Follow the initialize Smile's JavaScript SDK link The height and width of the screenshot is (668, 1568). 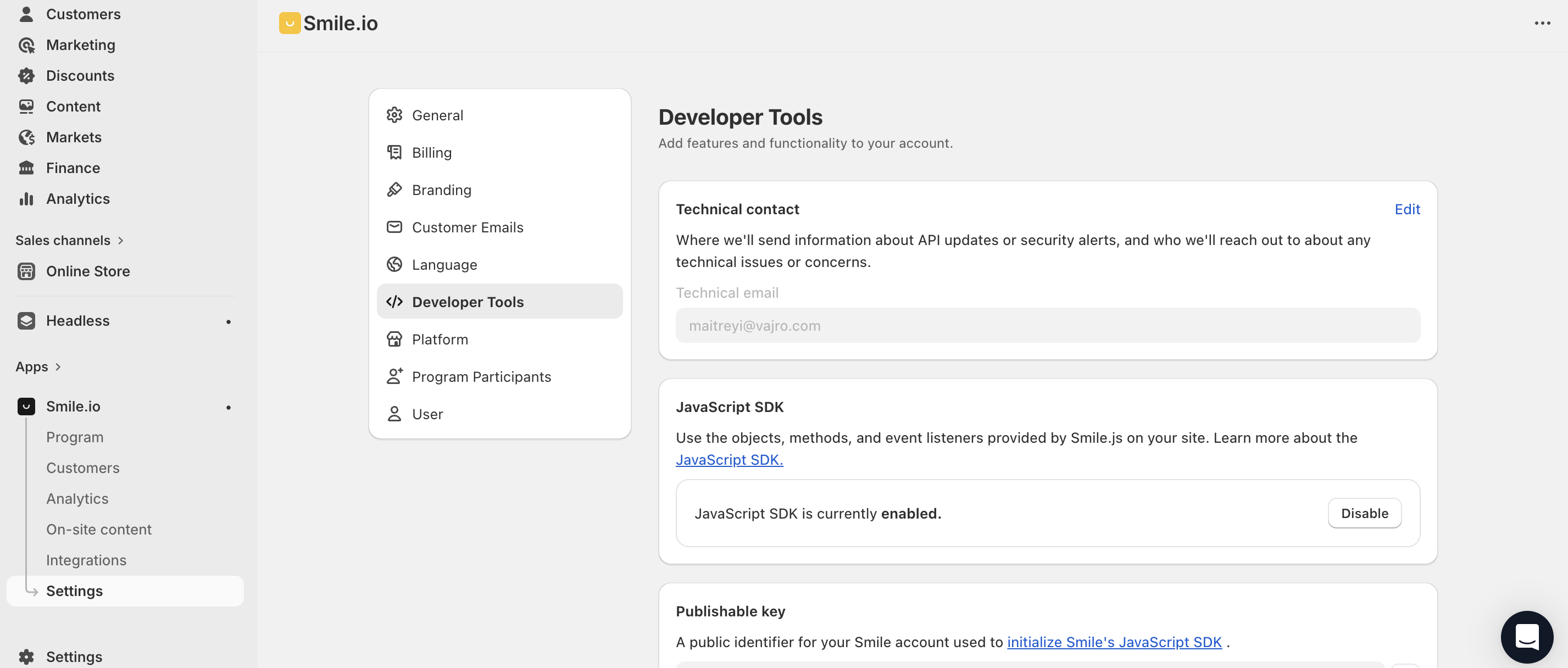(x=1114, y=642)
